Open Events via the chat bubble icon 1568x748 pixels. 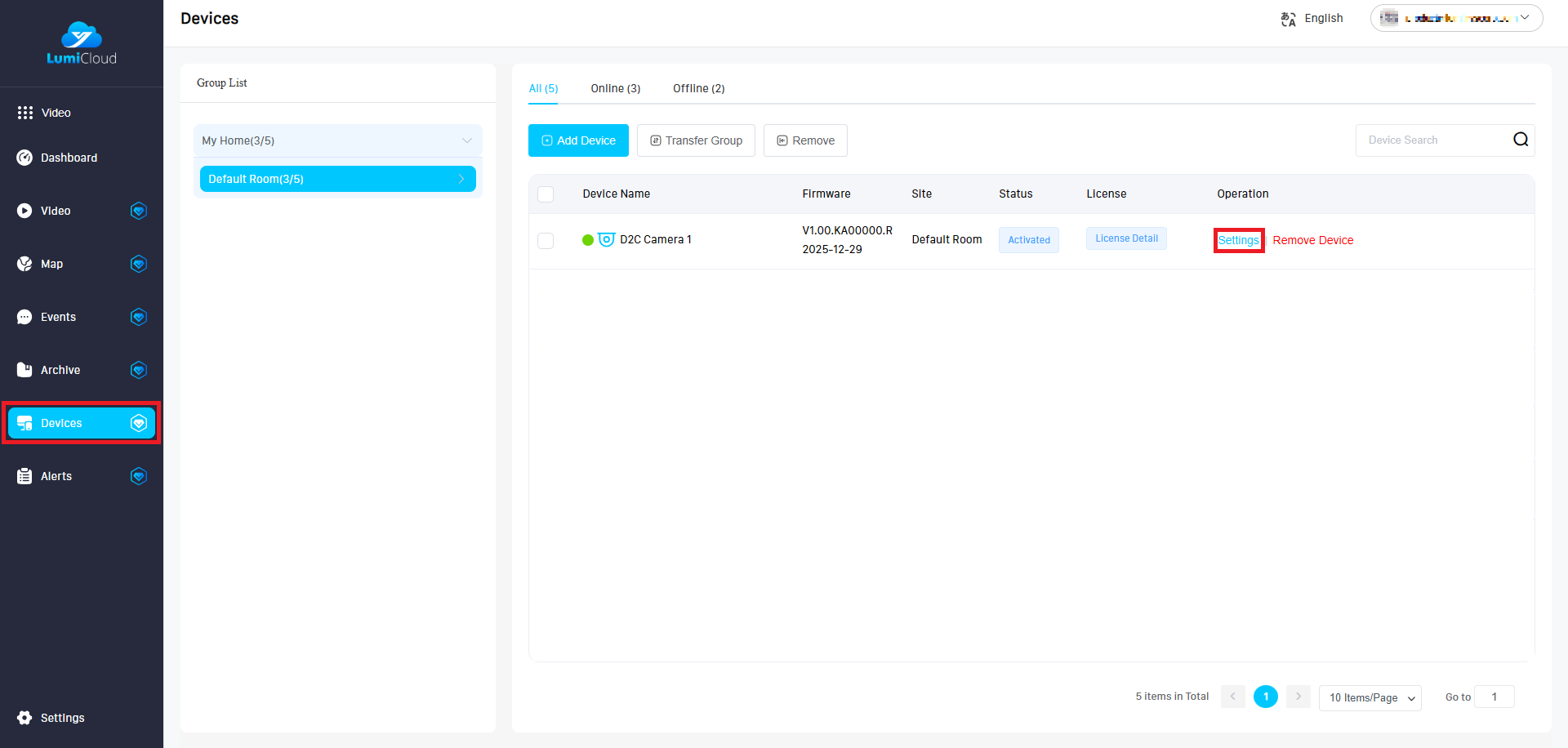click(24, 317)
